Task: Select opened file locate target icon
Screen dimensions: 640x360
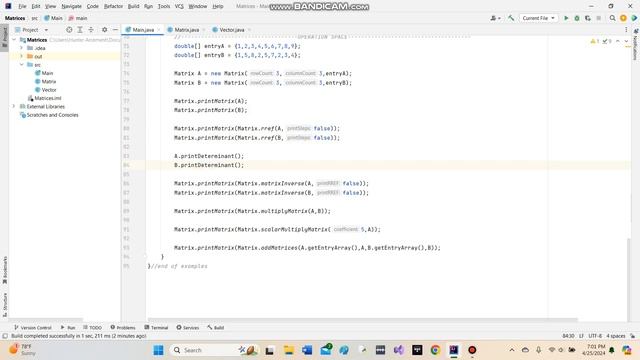Action: [69, 30]
